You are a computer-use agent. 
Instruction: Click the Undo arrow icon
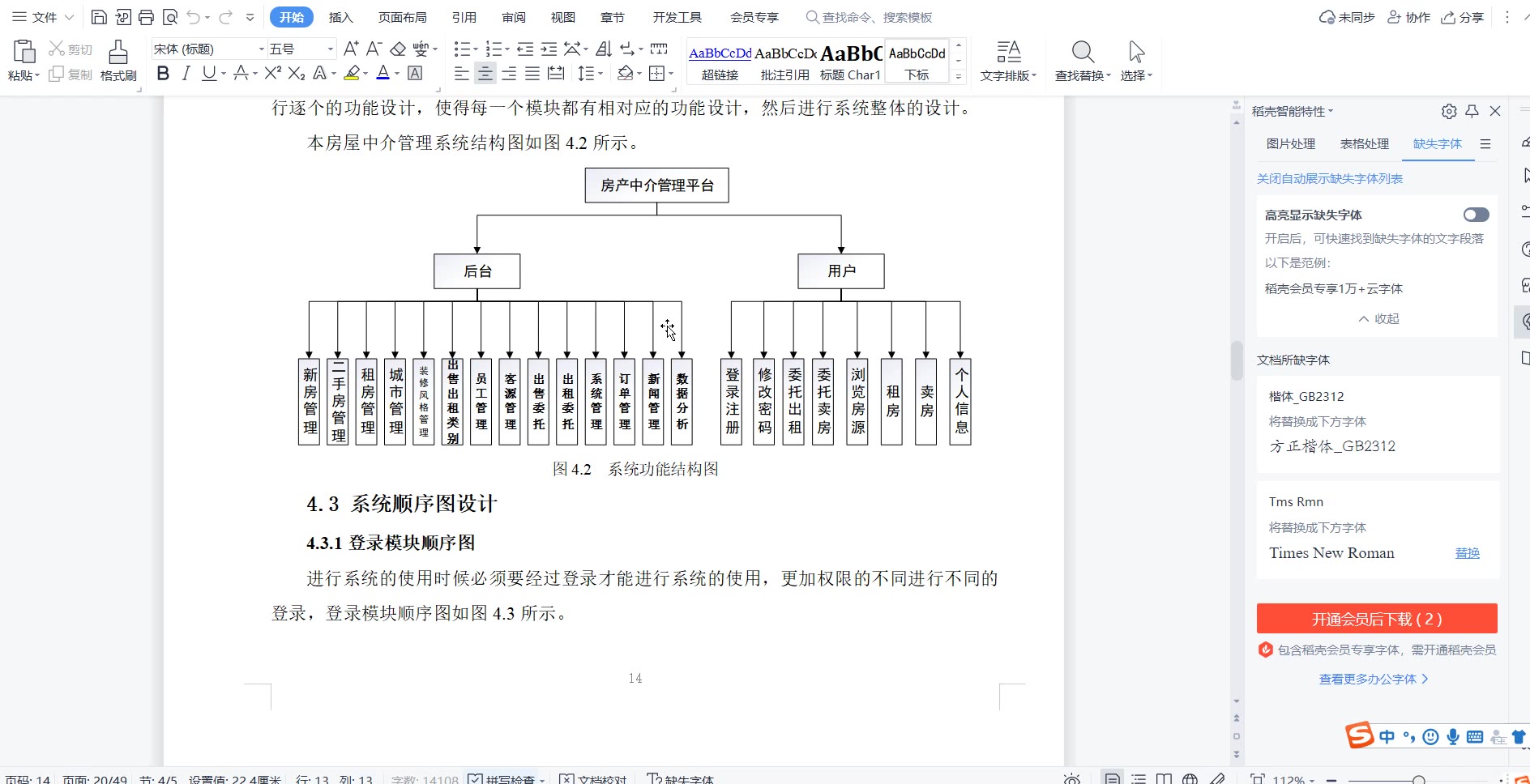(x=193, y=17)
